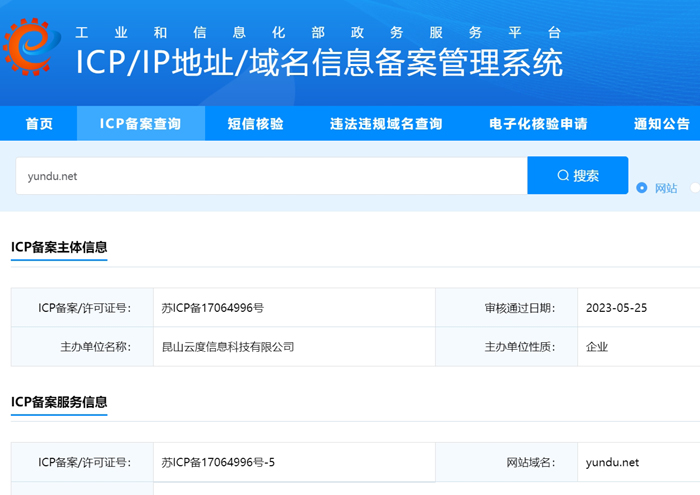This screenshot has width=700, height=495.
Task: Click company name 昆山云度信息科技有限公司
Action: [x=228, y=347]
